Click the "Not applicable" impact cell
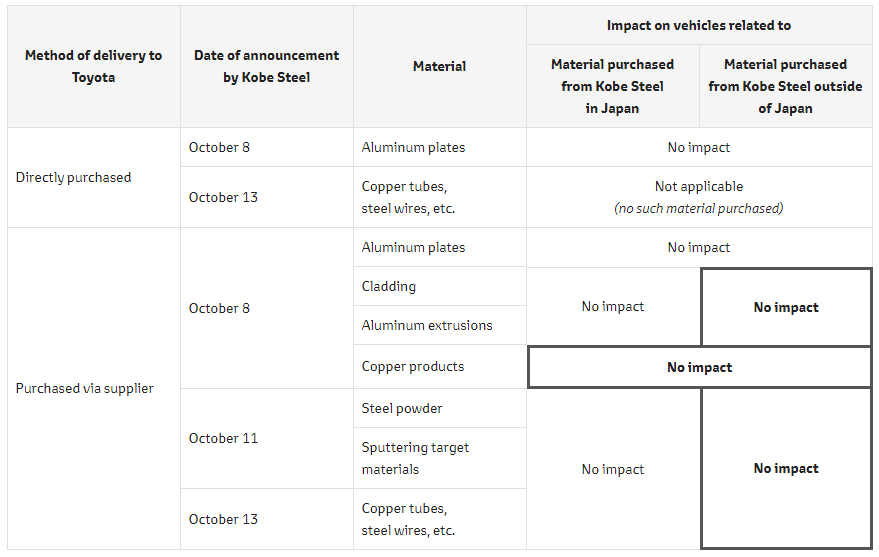879x557 pixels. point(698,186)
